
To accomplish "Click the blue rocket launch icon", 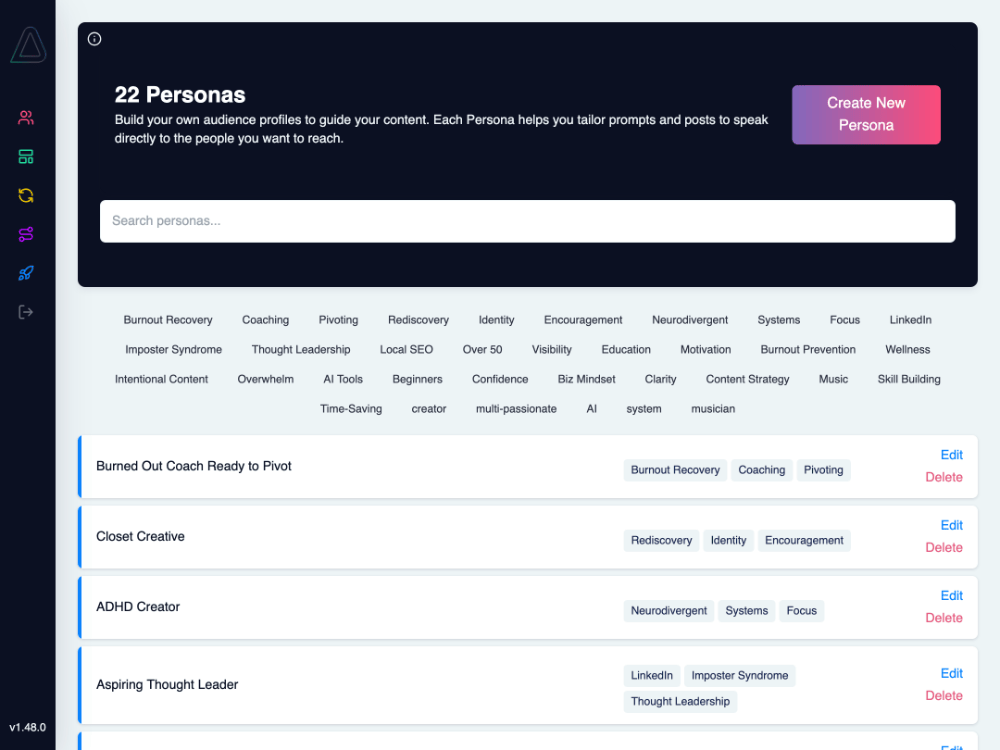I will click(x=26, y=273).
